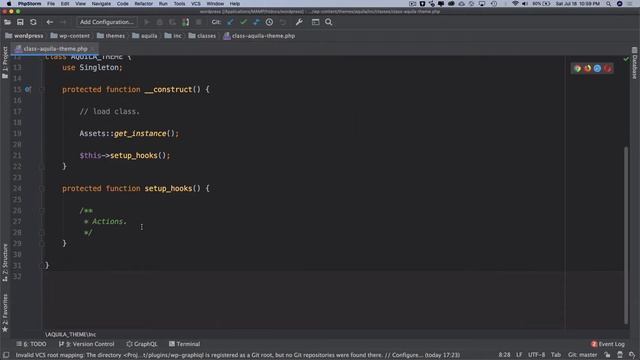
Task: Click the Search Everywhere magnifier icon
Action: pyautogui.click(x=329, y=22)
